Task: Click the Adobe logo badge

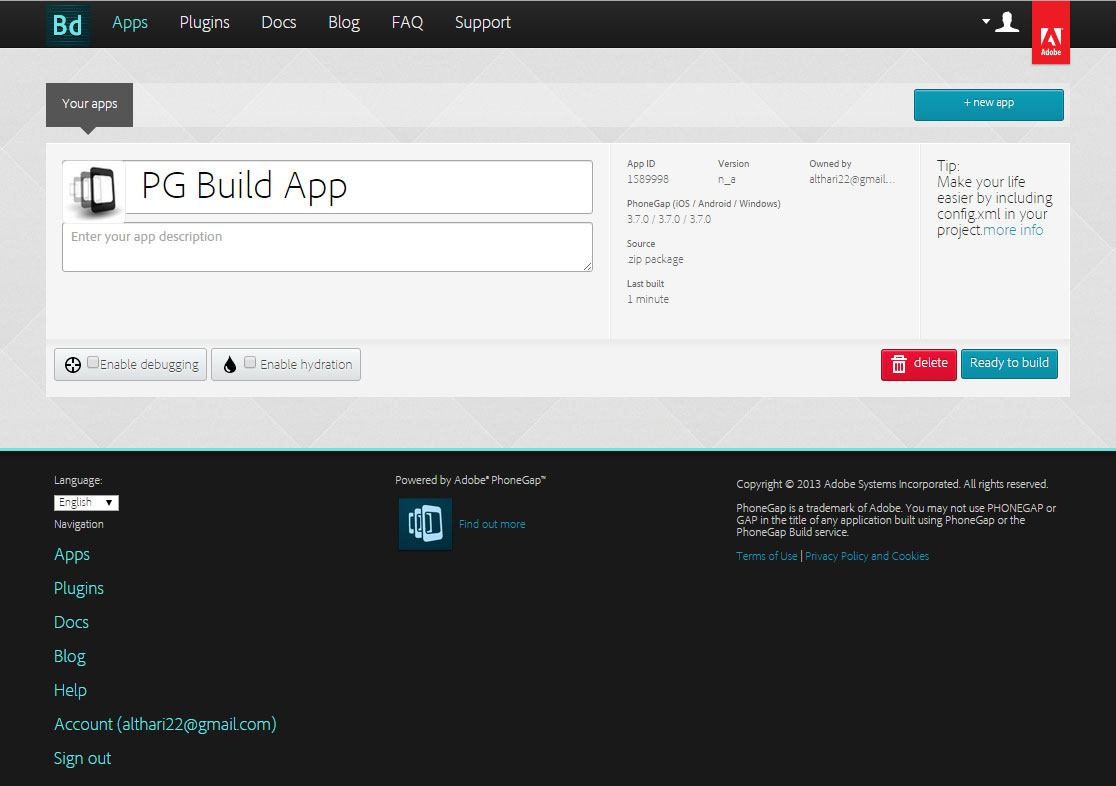Action: [1051, 33]
